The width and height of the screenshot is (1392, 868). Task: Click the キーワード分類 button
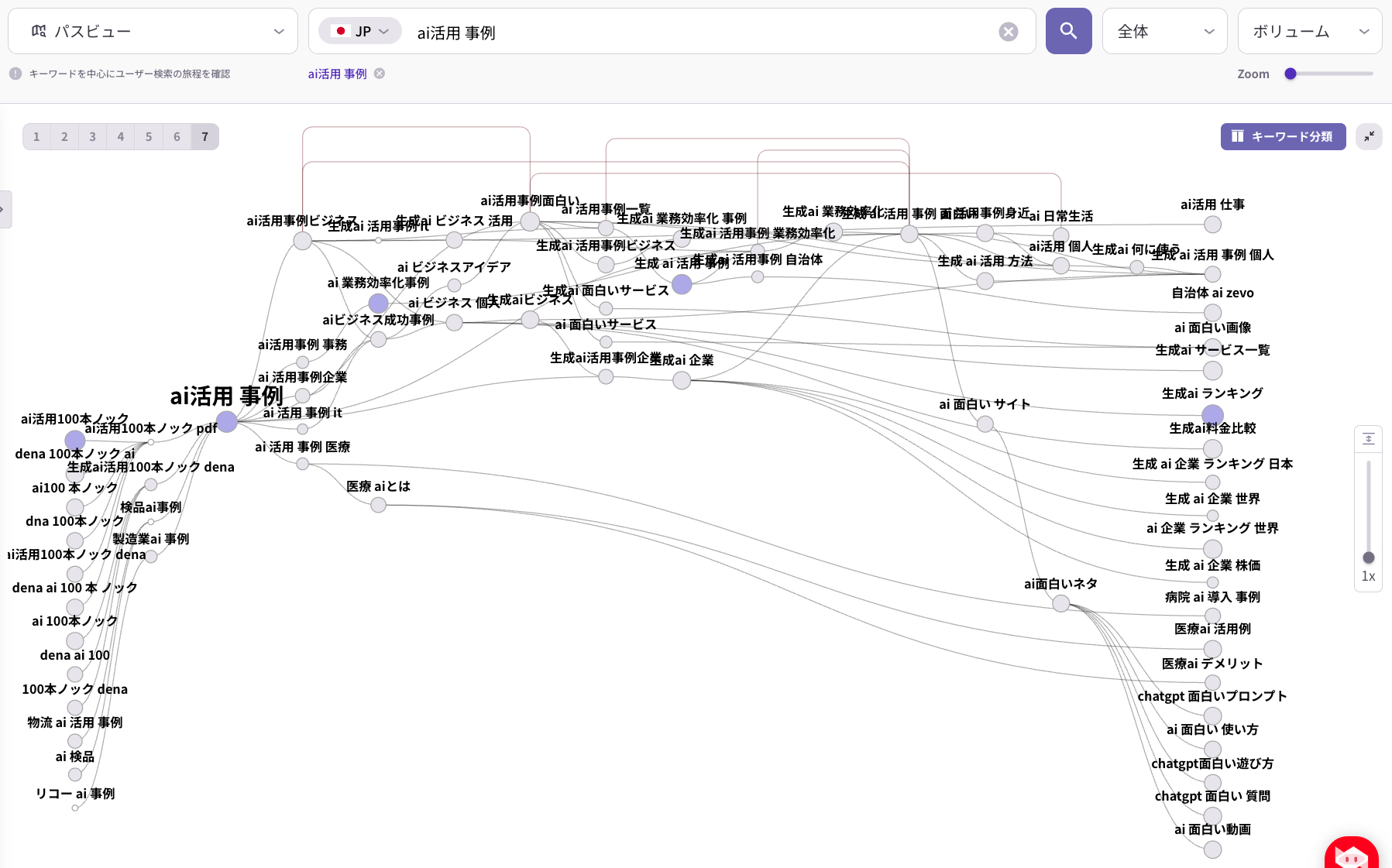(x=1283, y=136)
